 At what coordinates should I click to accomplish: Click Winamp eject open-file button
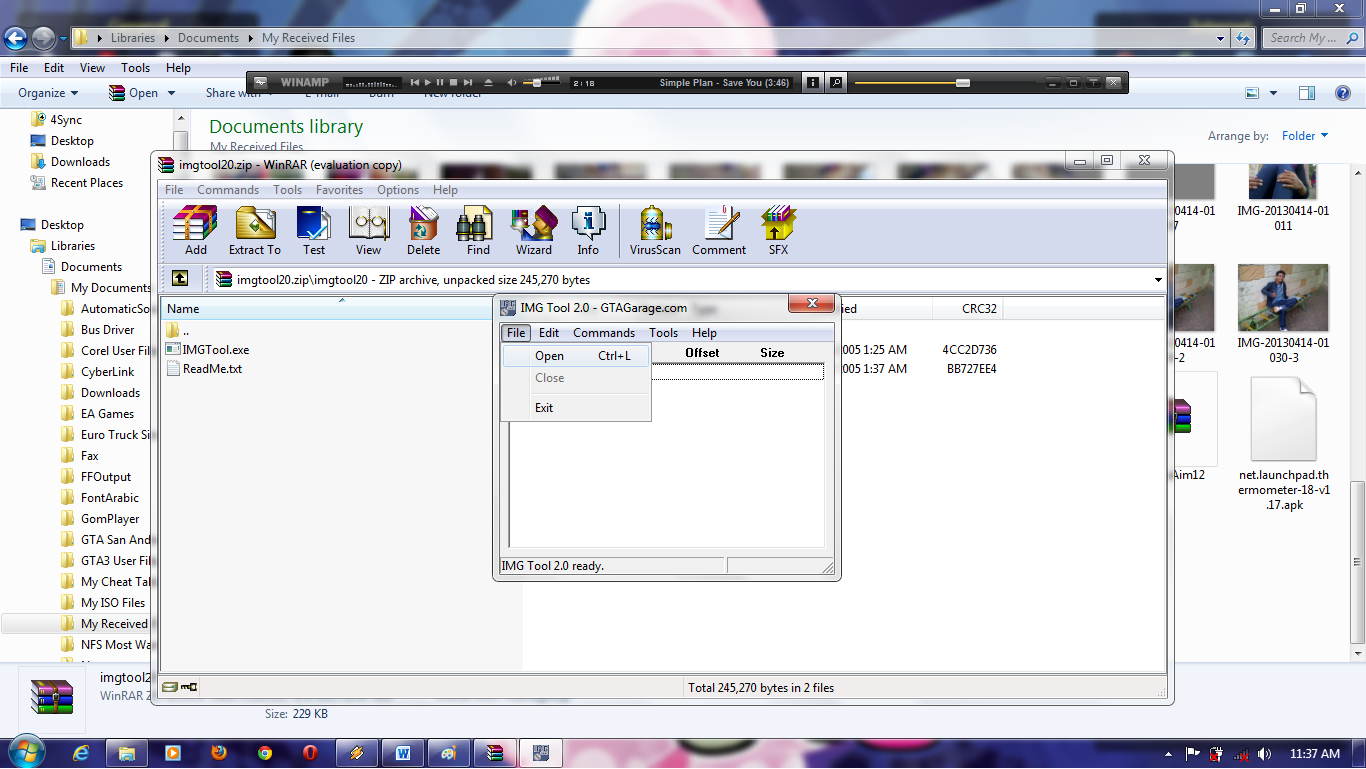tap(488, 82)
